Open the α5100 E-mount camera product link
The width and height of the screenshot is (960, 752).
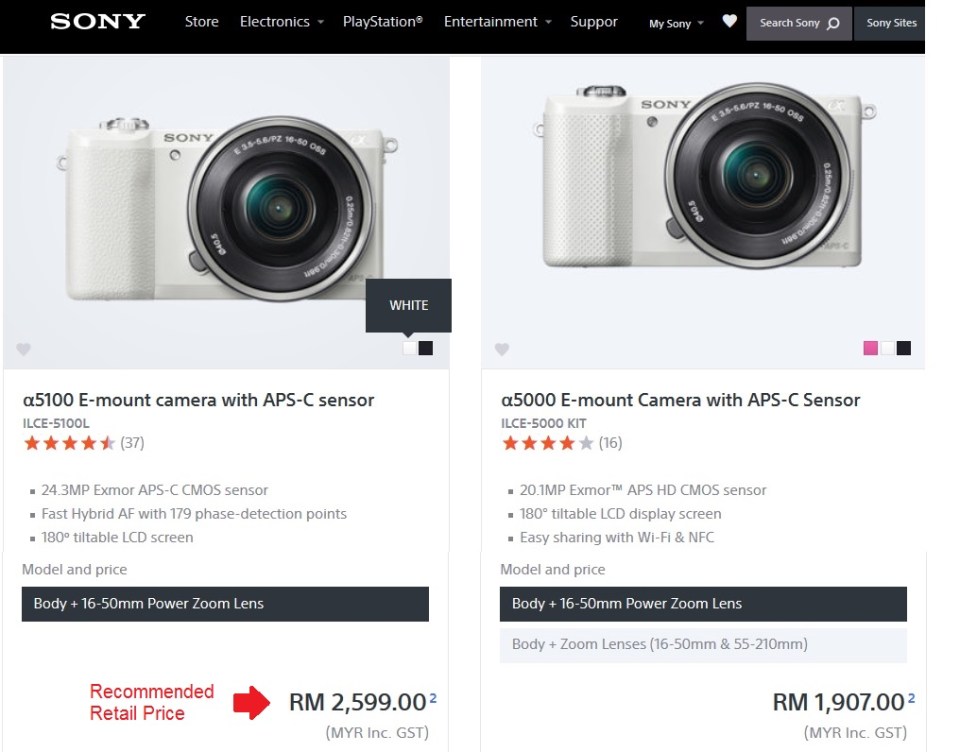[x=198, y=400]
